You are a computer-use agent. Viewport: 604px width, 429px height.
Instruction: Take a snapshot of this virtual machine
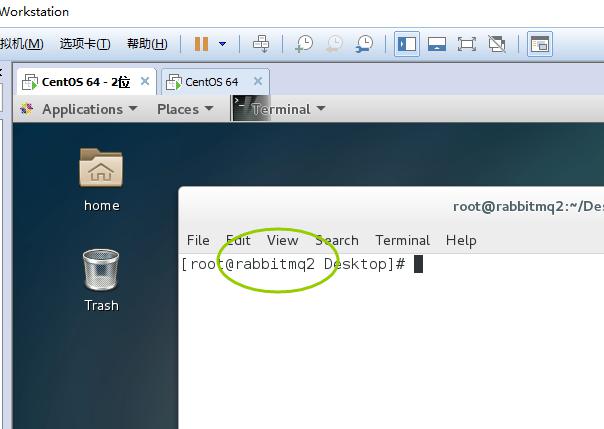(304, 44)
